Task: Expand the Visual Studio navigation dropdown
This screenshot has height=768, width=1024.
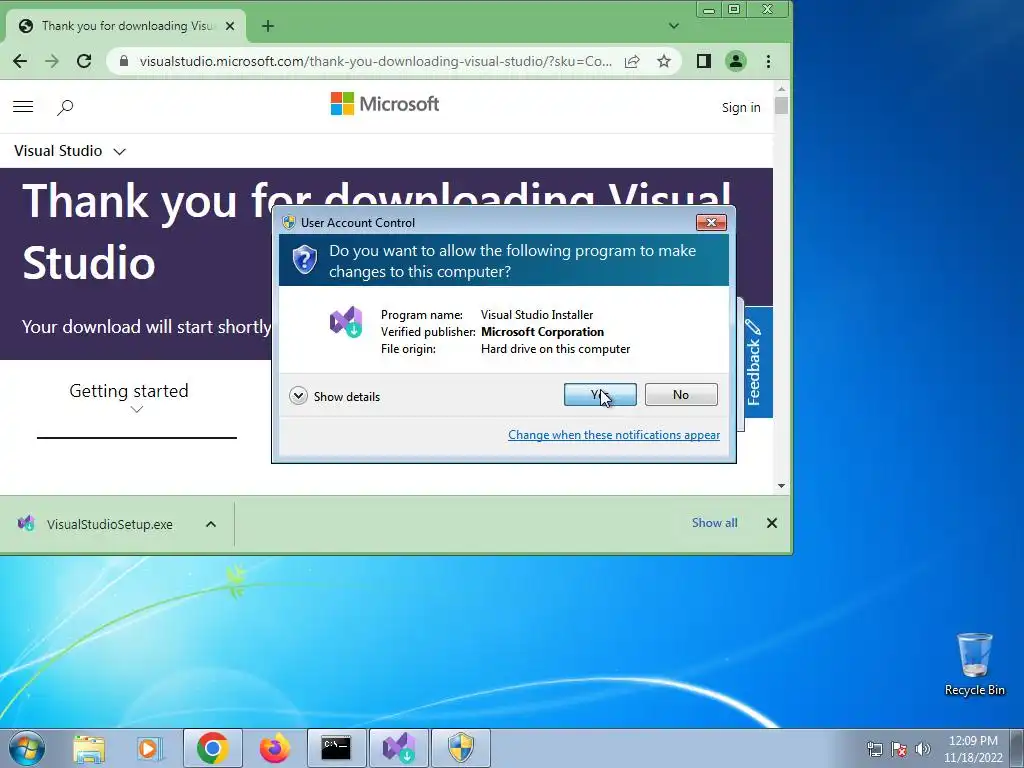Action: tap(70, 151)
